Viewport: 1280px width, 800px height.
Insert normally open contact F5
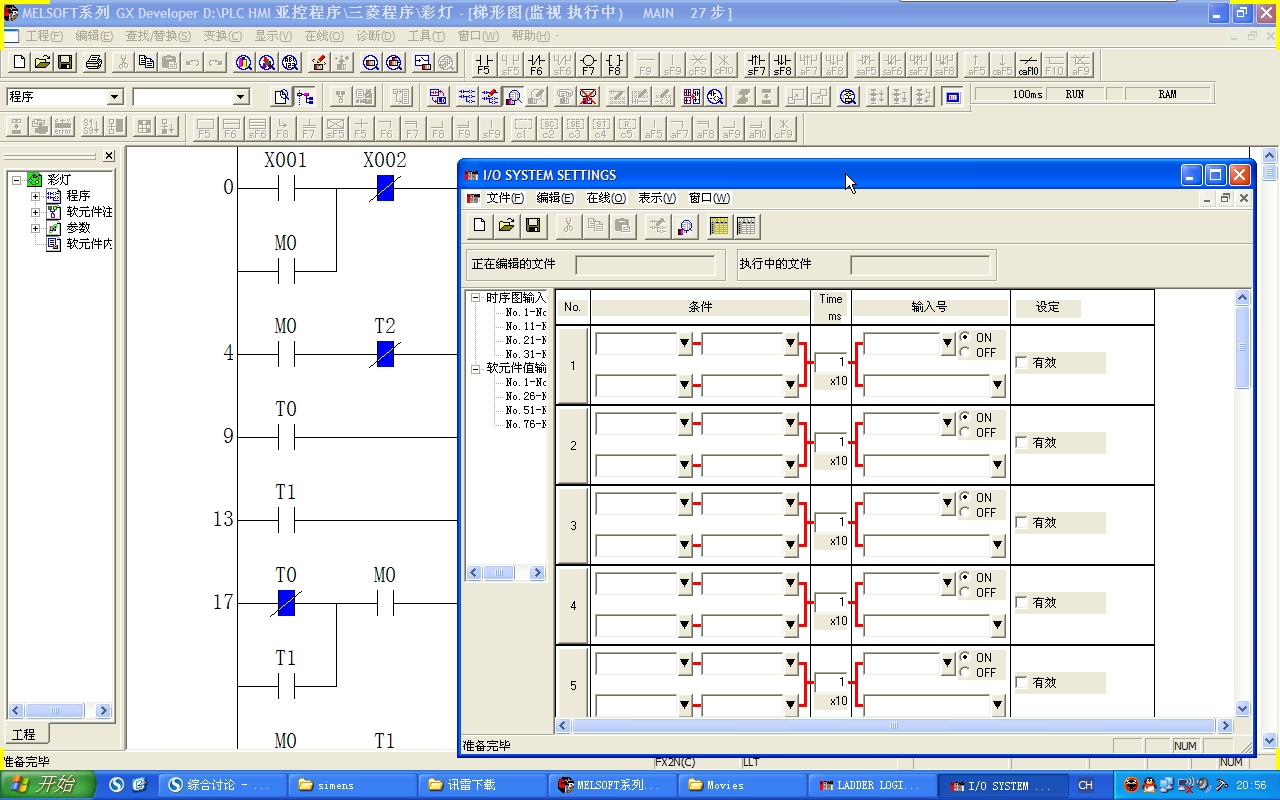coord(484,65)
